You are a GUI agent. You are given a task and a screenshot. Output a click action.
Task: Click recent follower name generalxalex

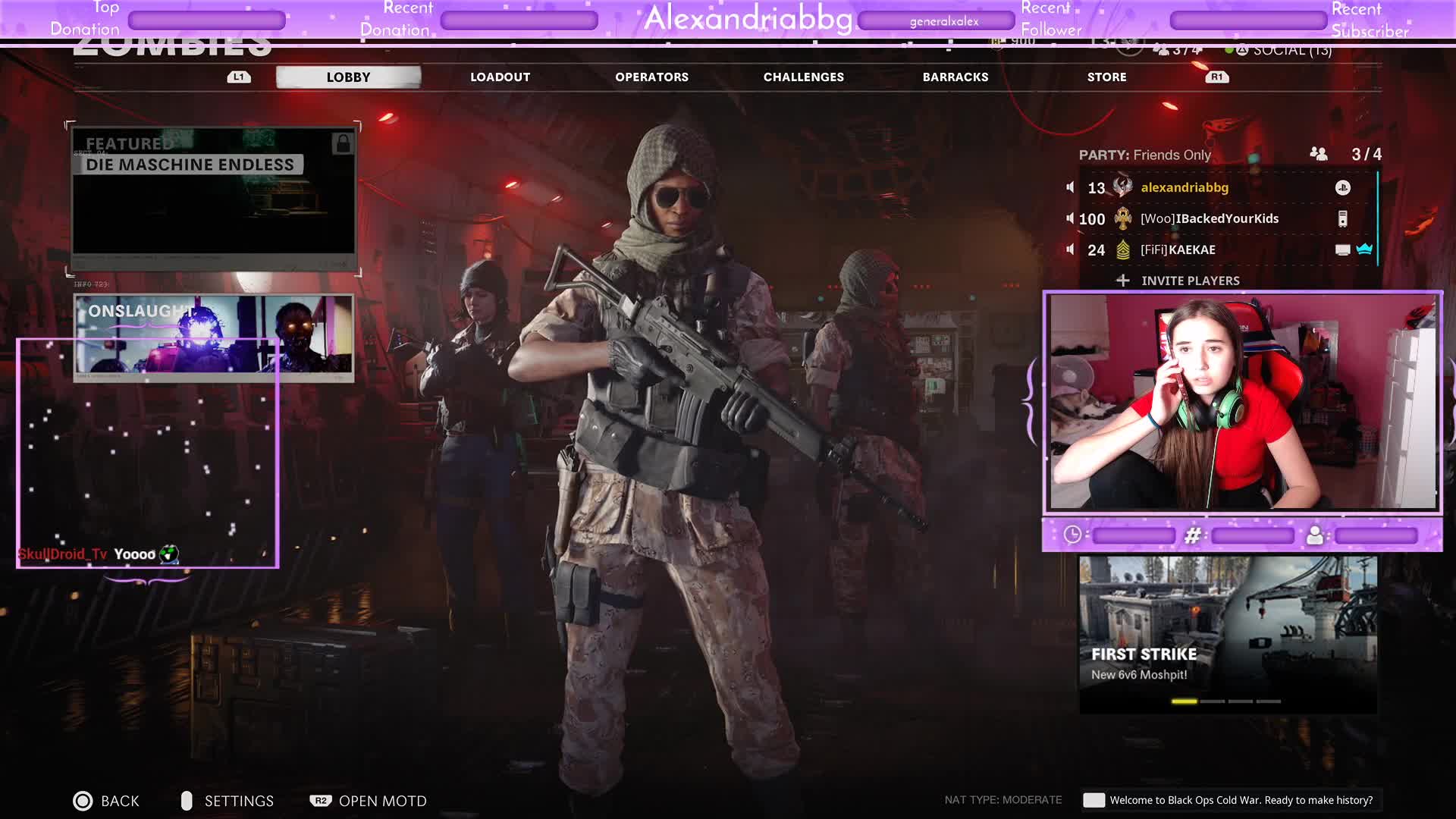click(x=944, y=21)
